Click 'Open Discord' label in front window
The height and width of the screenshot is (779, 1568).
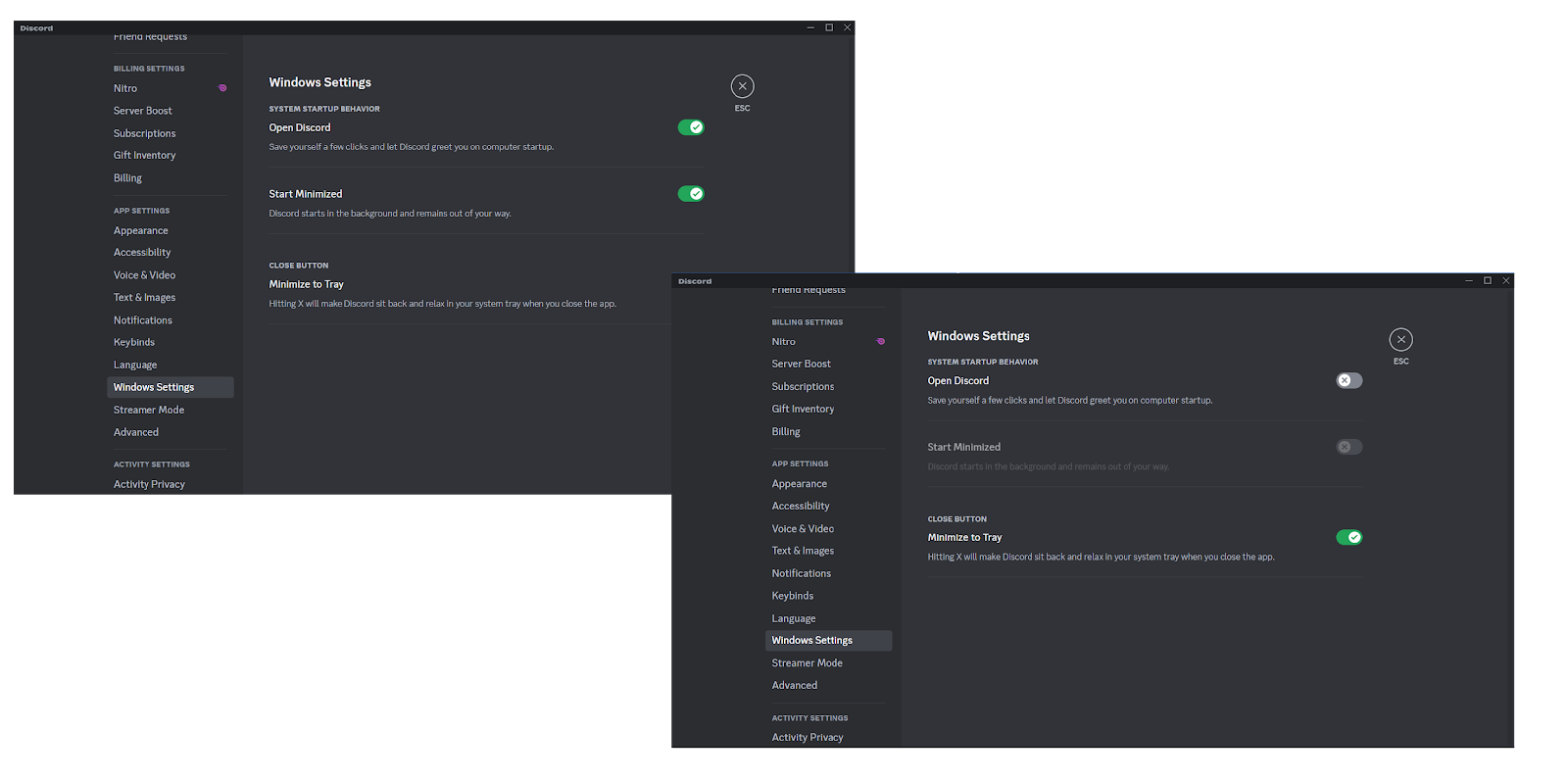pos(958,381)
